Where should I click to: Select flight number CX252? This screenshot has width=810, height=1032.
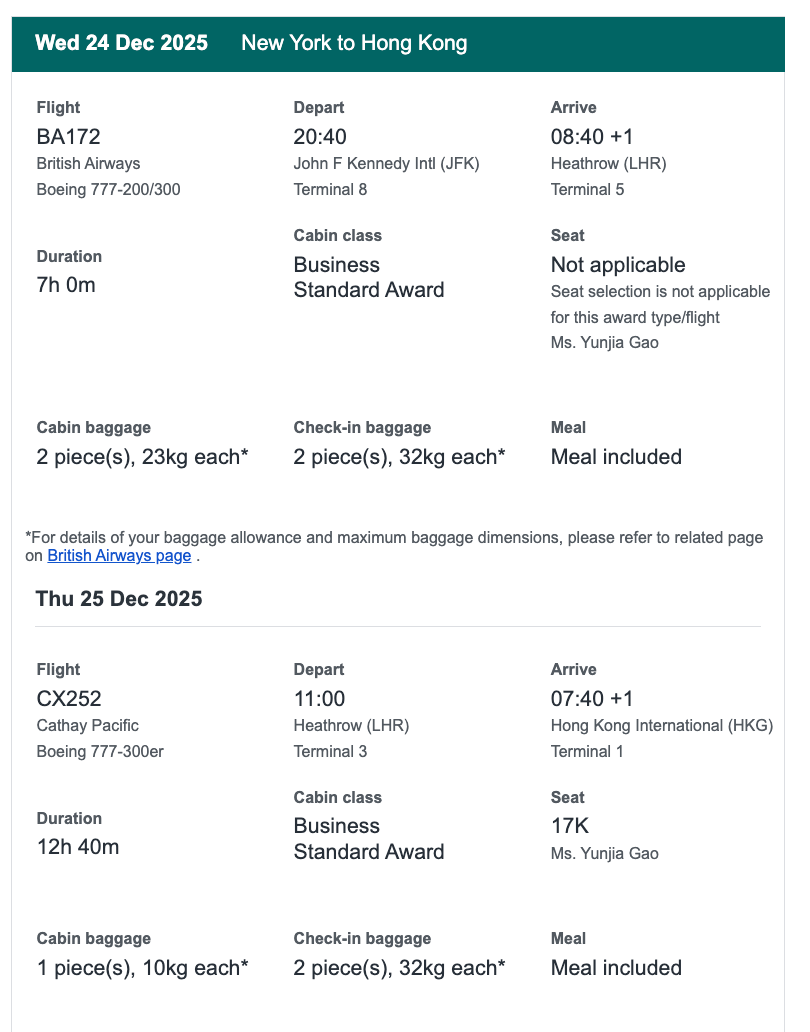pos(69,698)
